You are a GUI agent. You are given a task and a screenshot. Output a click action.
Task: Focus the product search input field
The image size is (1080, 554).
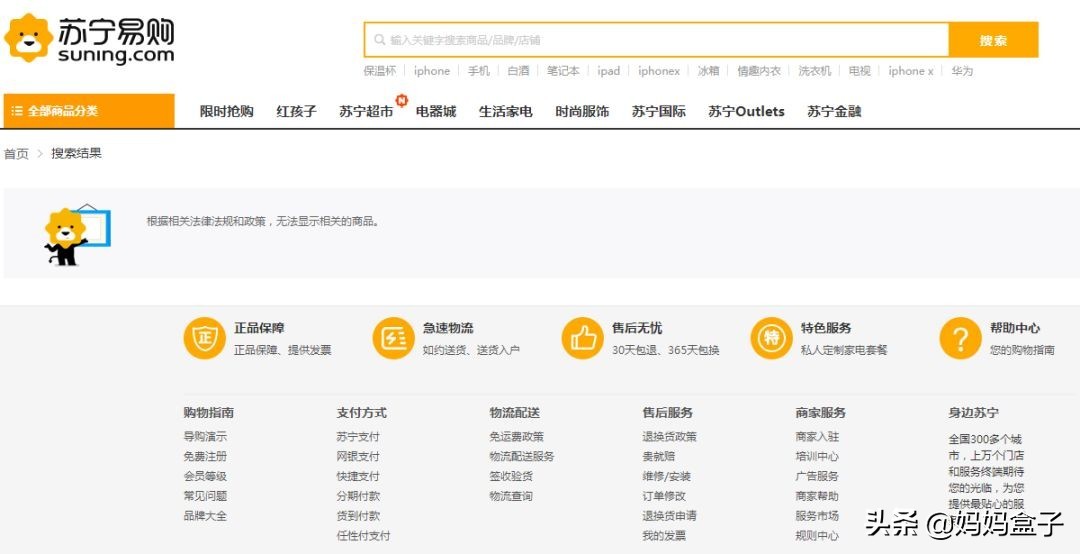pyautogui.click(x=660, y=40)
